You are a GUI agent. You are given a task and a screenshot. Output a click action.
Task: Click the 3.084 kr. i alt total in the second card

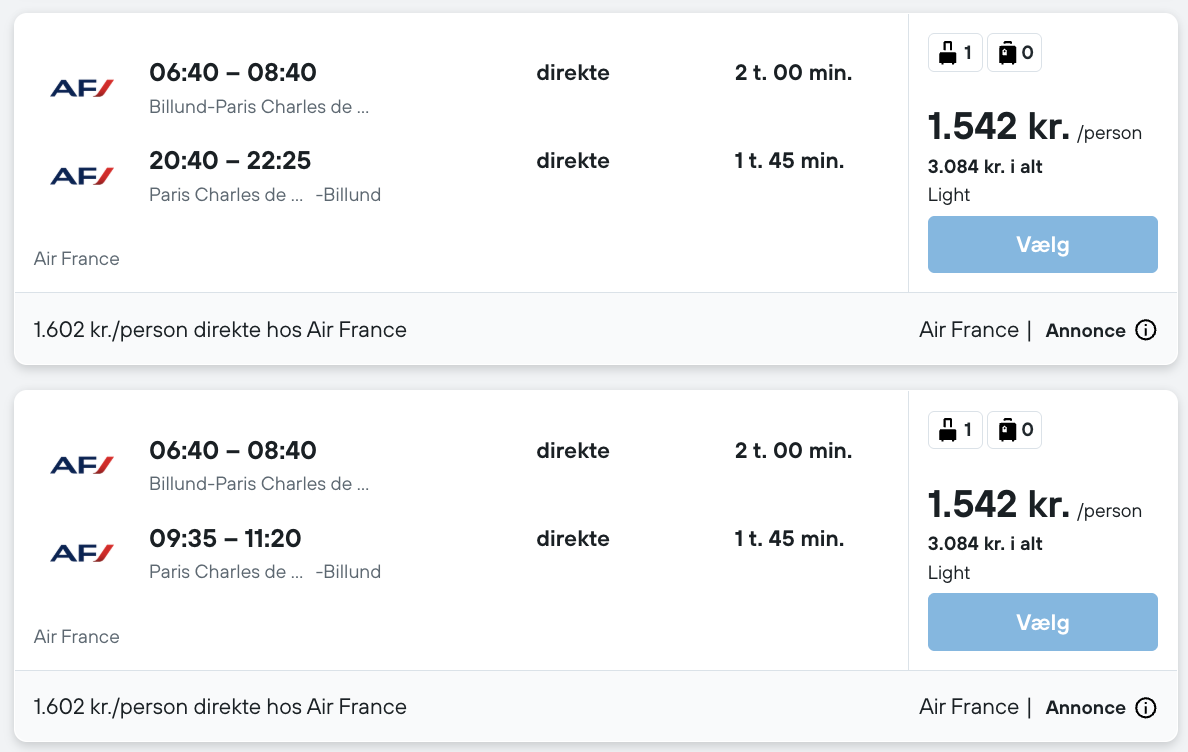[x=985, y=544]
